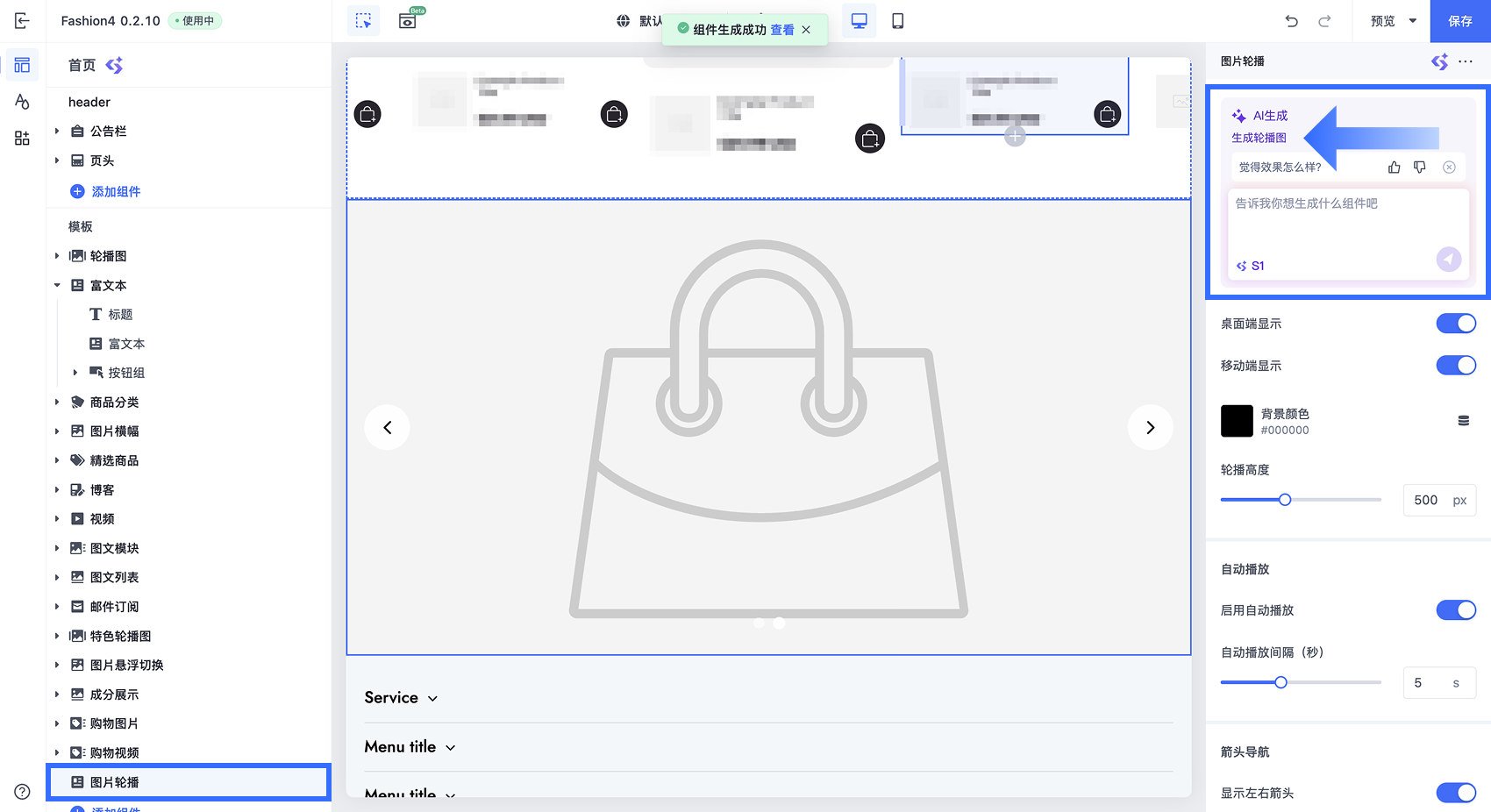Collapse the 富文本 template group
This screenshot has height=812, width=1491.
[x=57, y=286]
